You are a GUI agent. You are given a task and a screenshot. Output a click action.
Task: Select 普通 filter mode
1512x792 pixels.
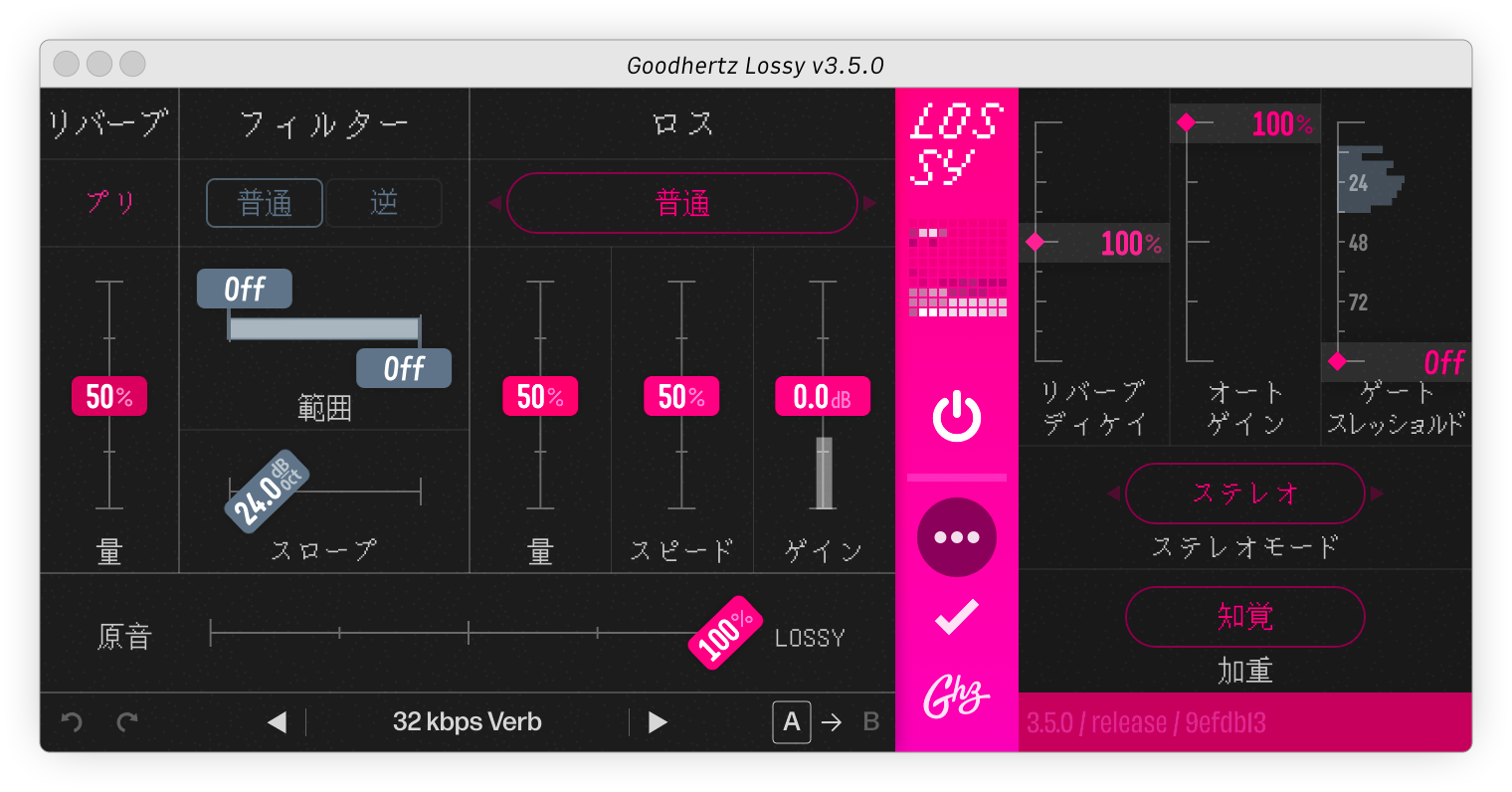(265, 203)
